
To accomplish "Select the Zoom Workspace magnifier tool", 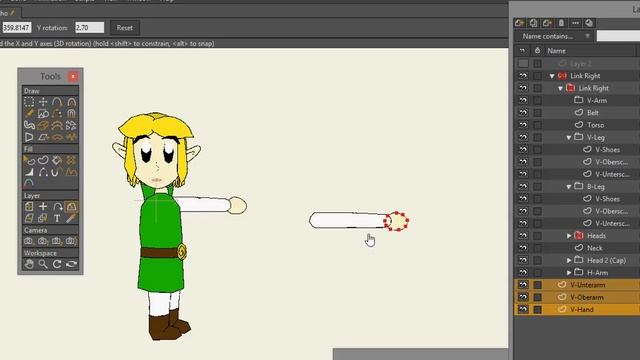I will (43, 264).
